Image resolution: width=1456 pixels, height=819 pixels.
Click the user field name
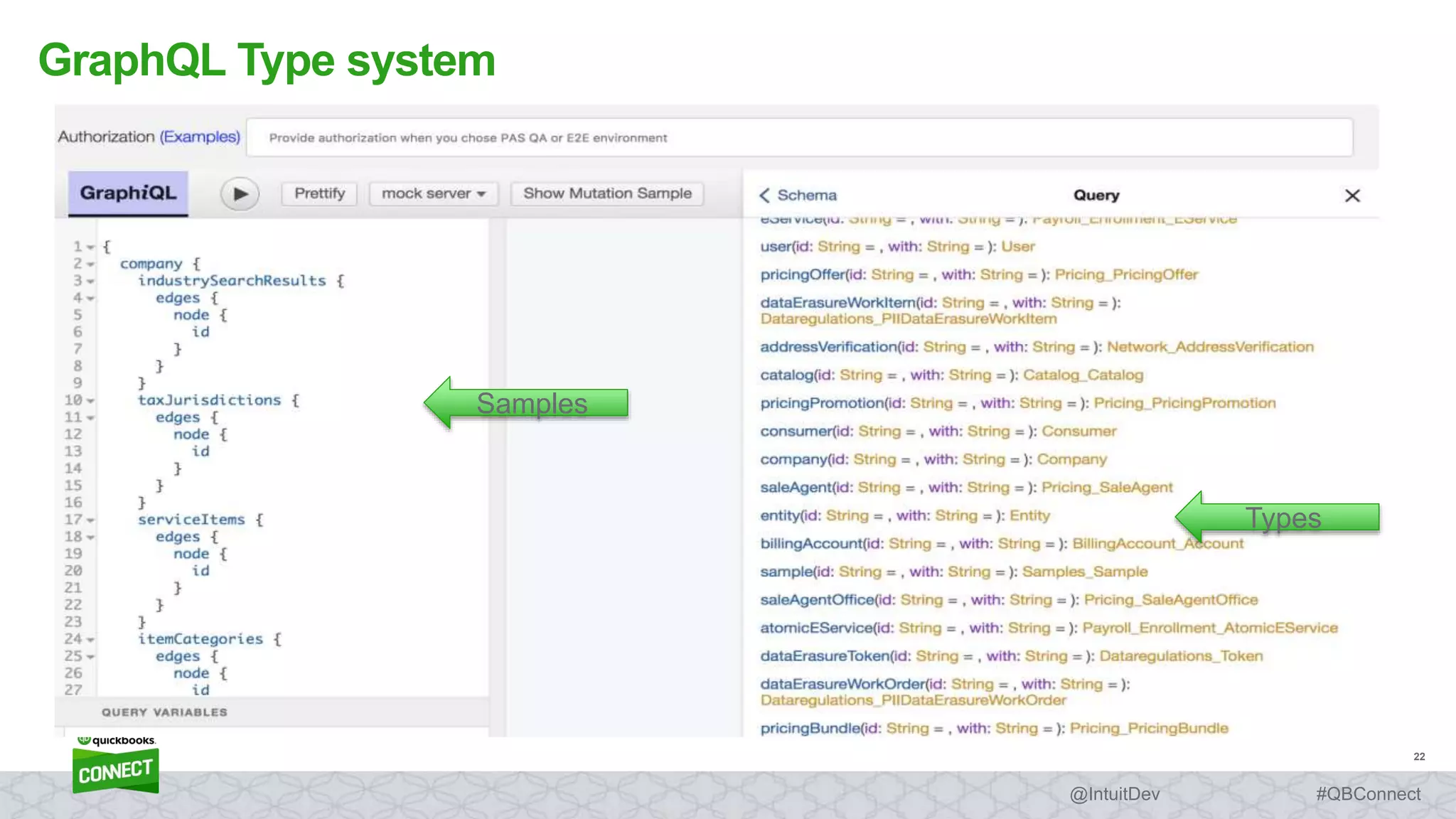(x=776, y=247)
